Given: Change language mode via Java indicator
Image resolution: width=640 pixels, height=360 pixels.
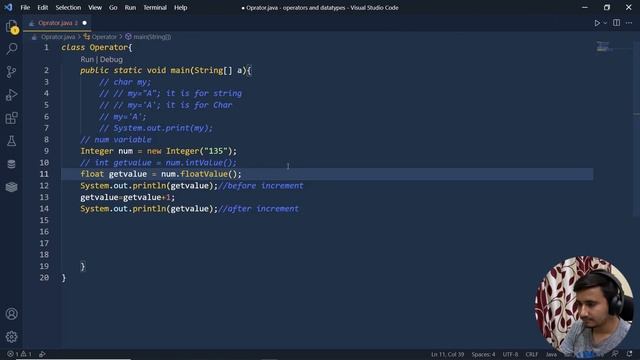Looking at the screenshot, I should [551, 354].
